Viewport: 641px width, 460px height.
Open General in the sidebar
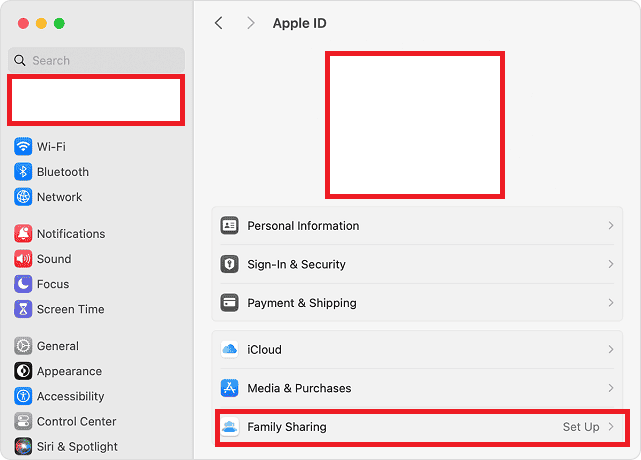coord(57,346)
